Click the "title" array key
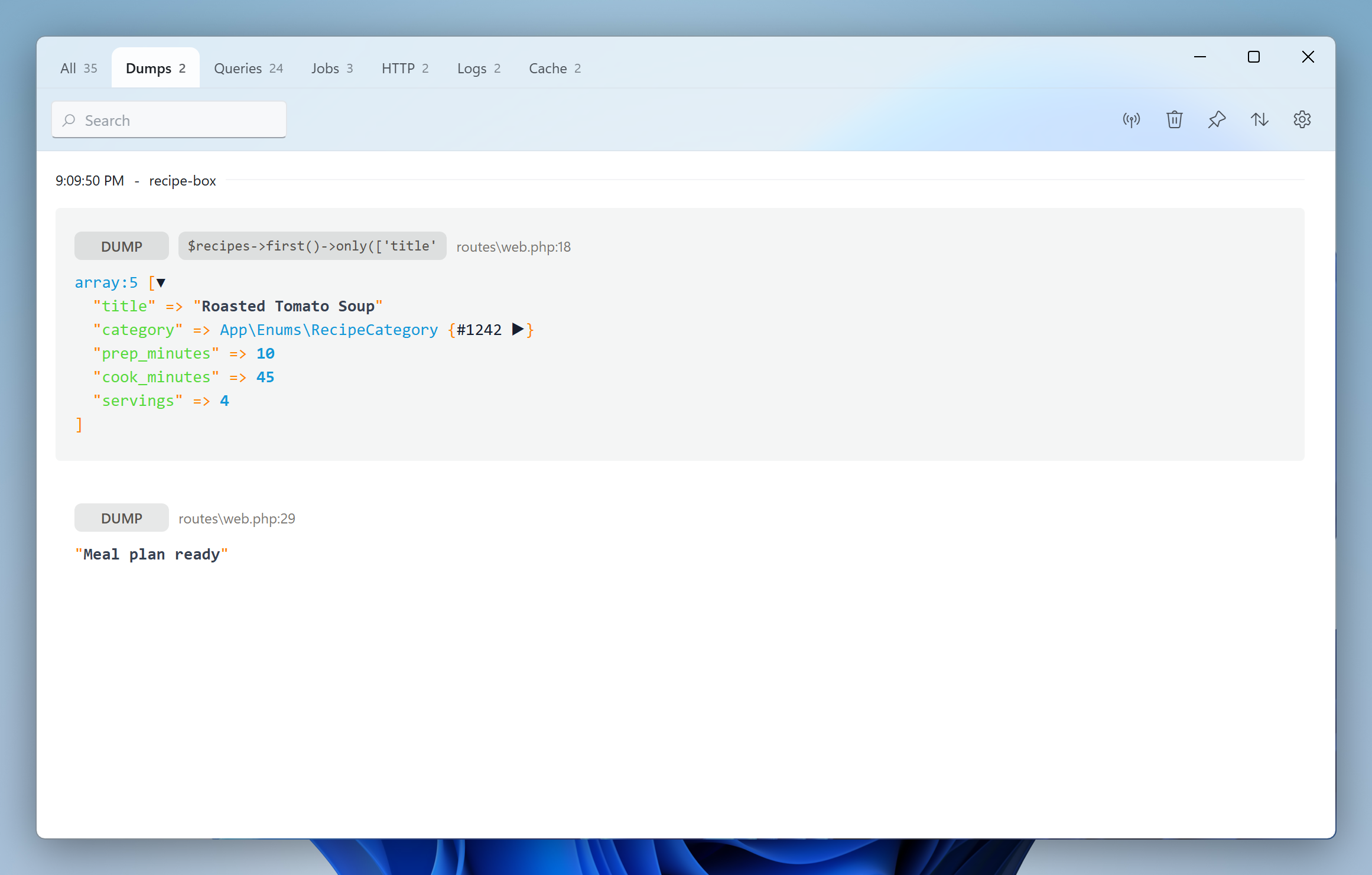The width and height of the screenshot is (1372, 875). click(x=124, y=306)
